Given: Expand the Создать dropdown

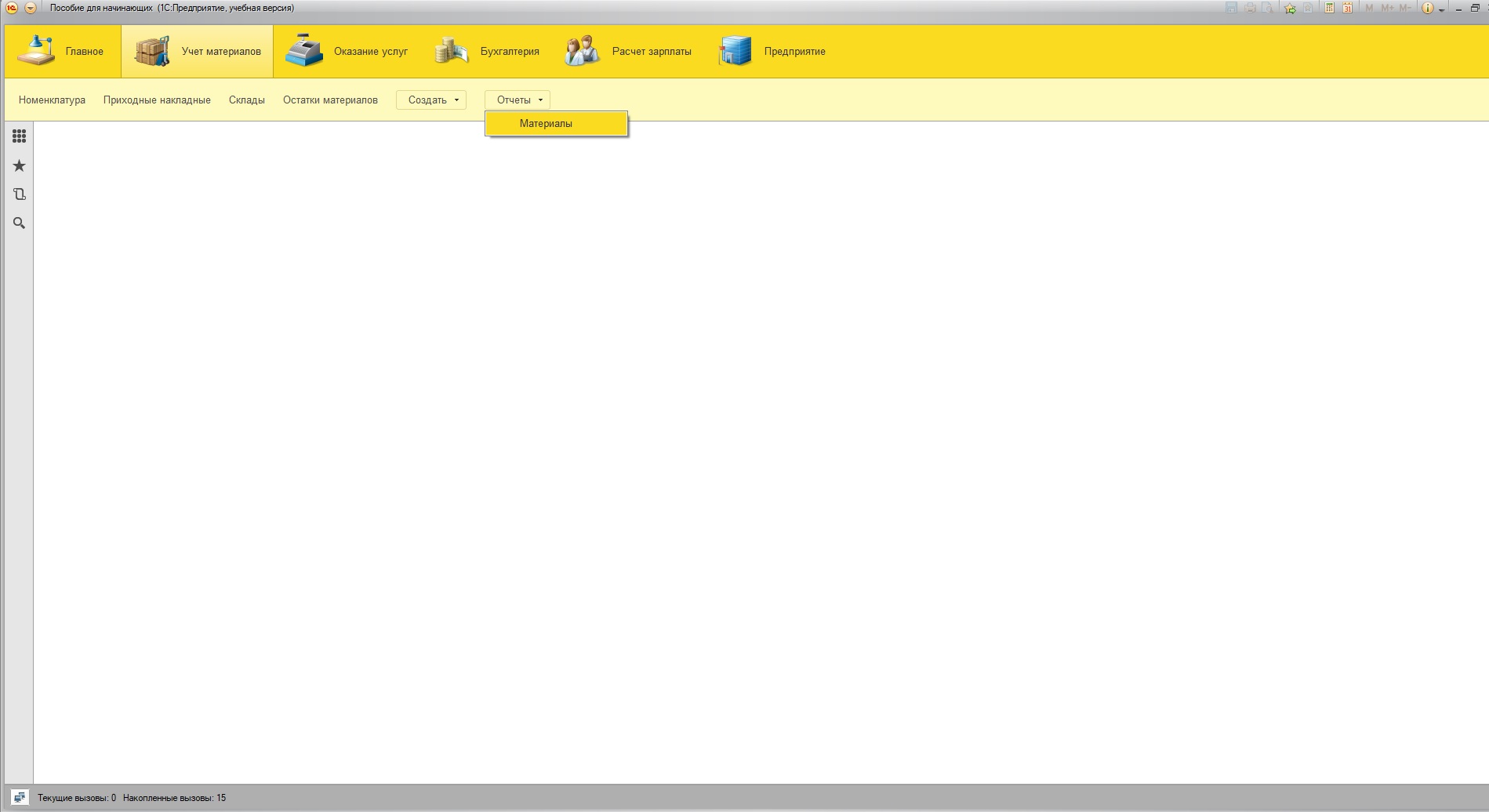Looking at the screenshot, I should 431,100.
